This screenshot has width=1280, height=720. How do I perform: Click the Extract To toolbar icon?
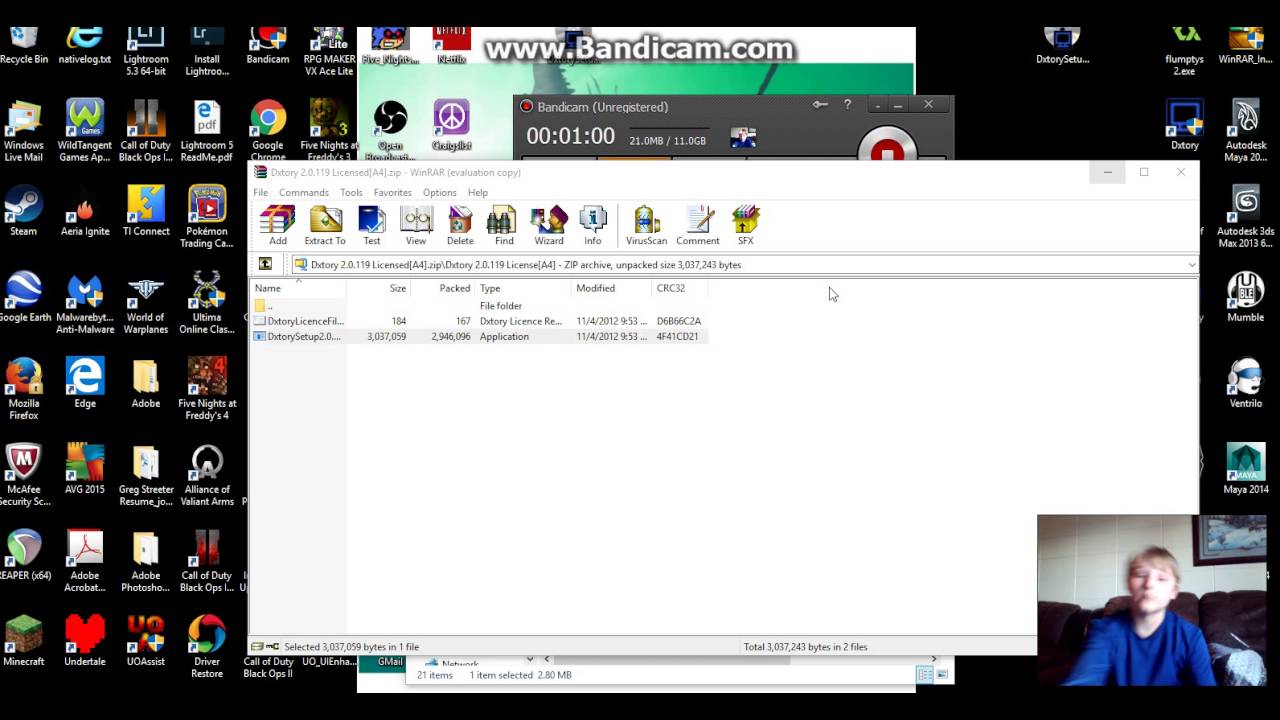point(325,225)
